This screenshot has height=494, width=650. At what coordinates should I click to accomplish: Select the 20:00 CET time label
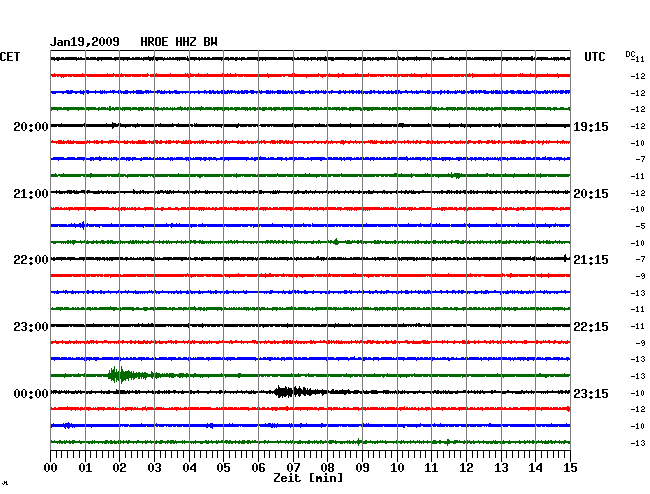coord(31,126)
